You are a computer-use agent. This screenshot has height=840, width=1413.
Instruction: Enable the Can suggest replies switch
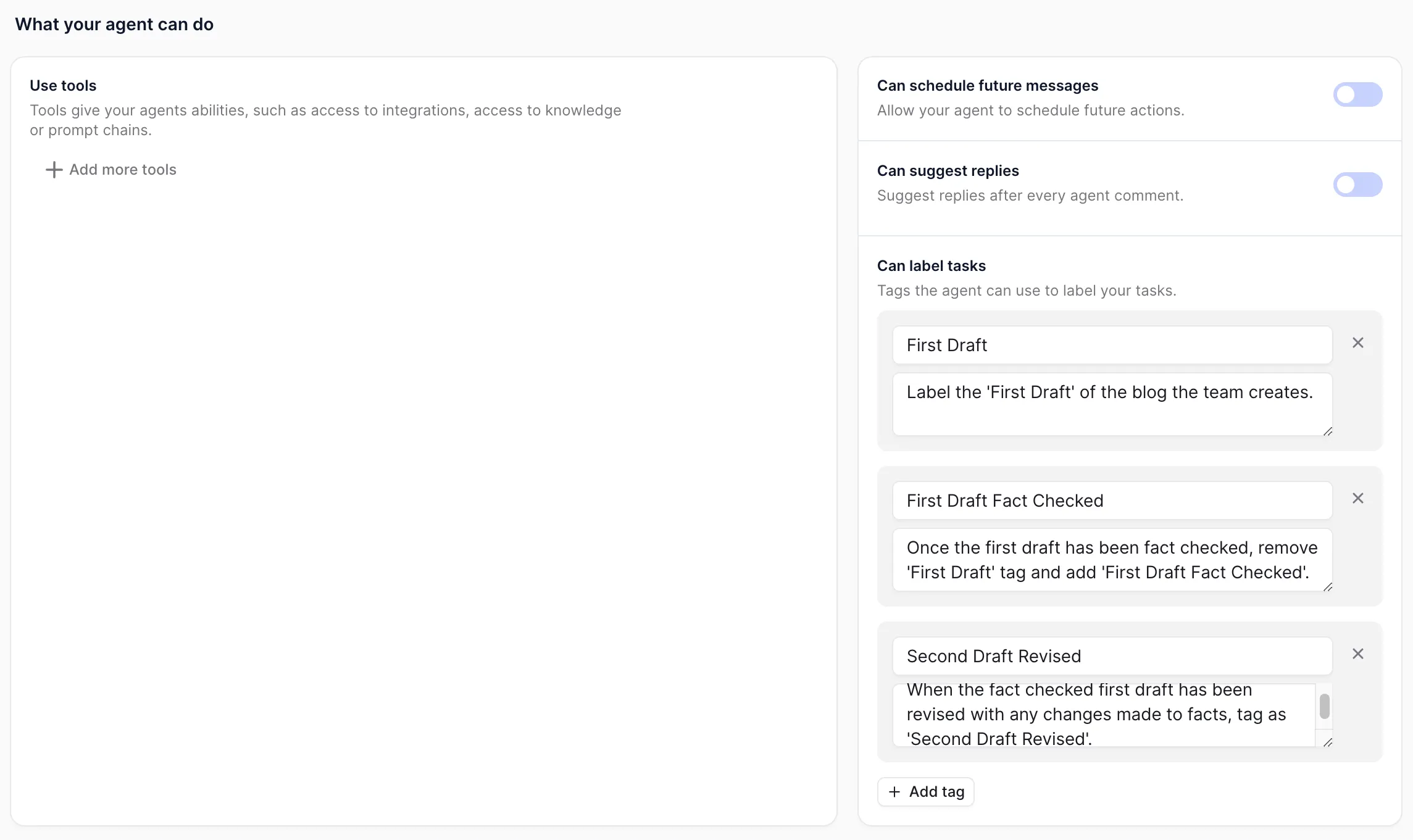[x=1357, y=185]
